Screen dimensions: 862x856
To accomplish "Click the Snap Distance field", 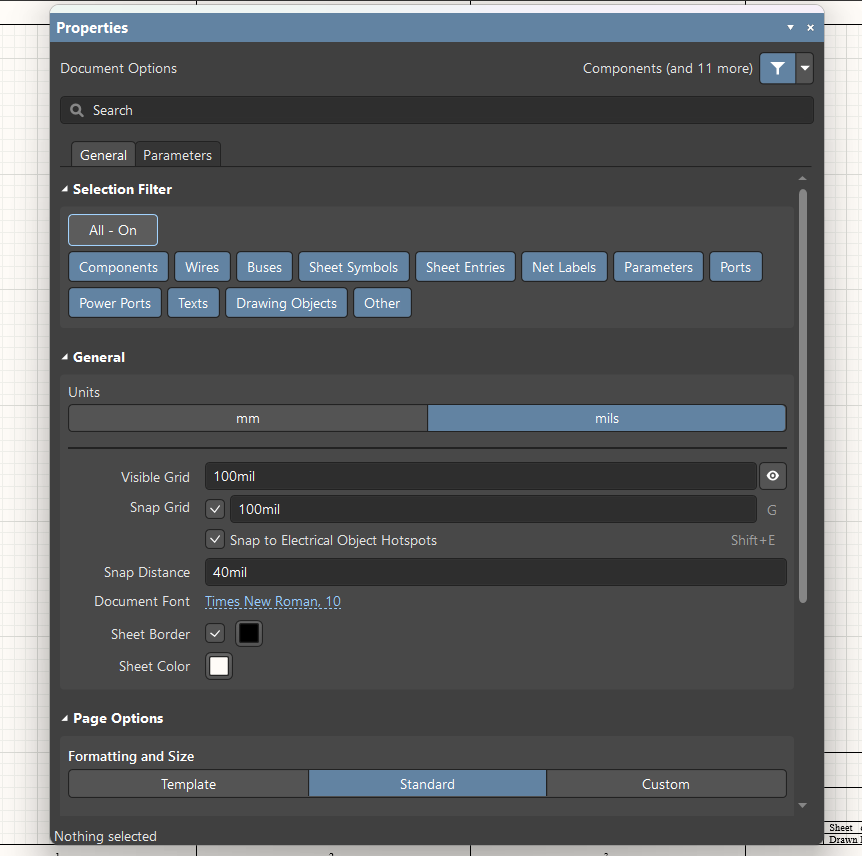I will pos(496,572).
